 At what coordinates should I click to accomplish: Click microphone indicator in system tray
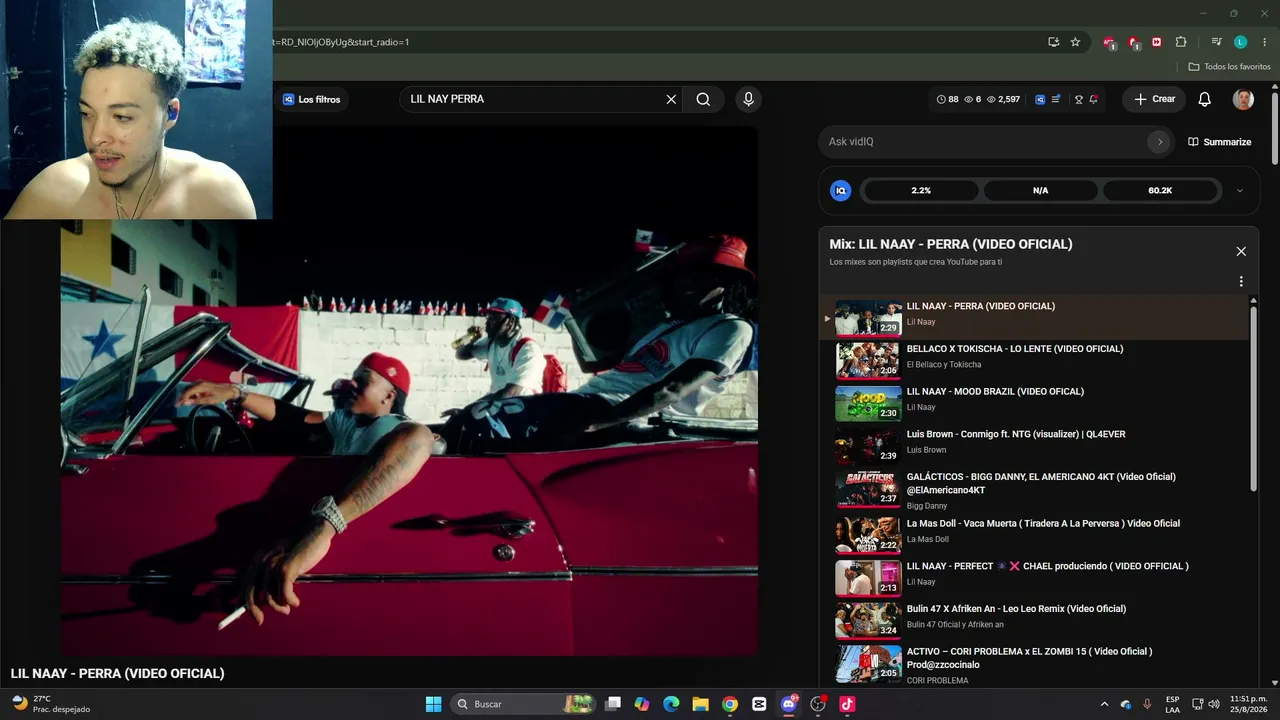point(1147,704)
